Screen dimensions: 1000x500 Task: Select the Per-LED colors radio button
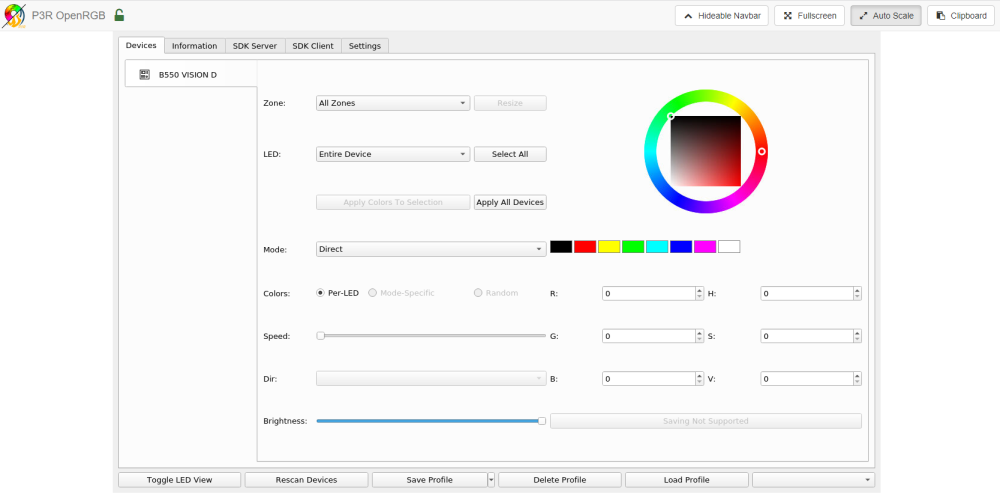[321, 293]
